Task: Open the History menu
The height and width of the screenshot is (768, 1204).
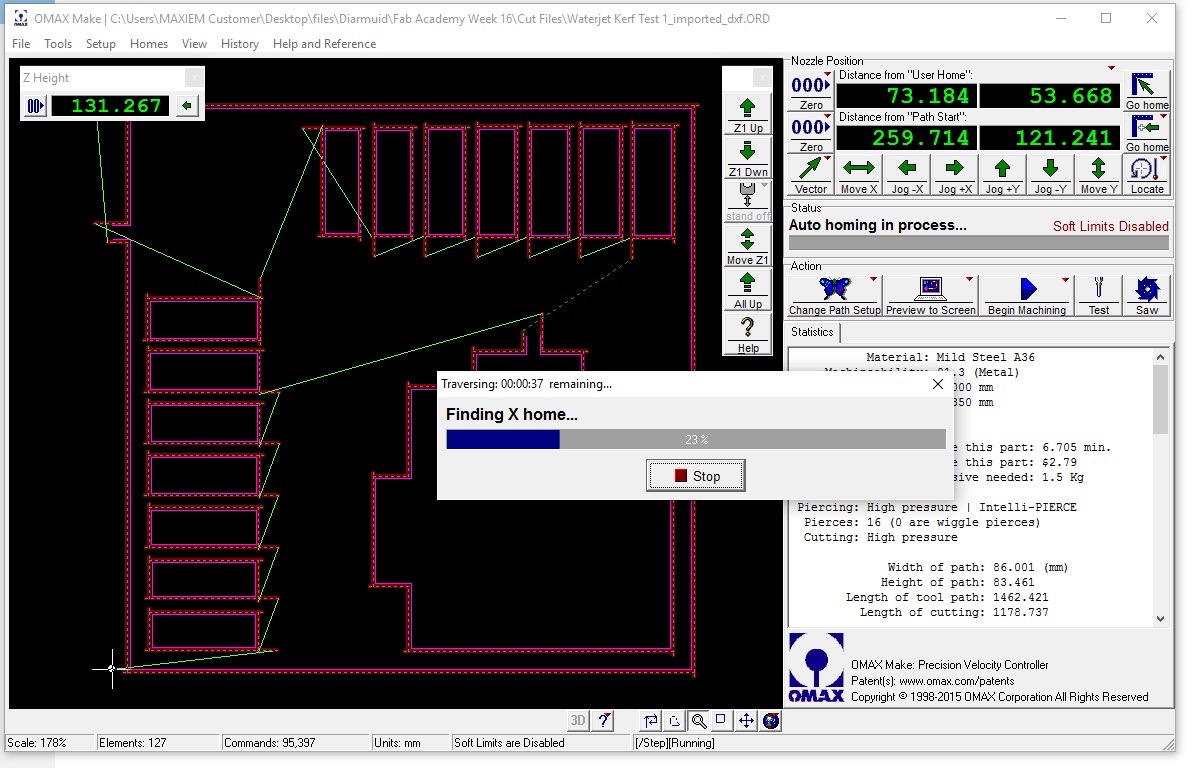Action: coord(240,44)
